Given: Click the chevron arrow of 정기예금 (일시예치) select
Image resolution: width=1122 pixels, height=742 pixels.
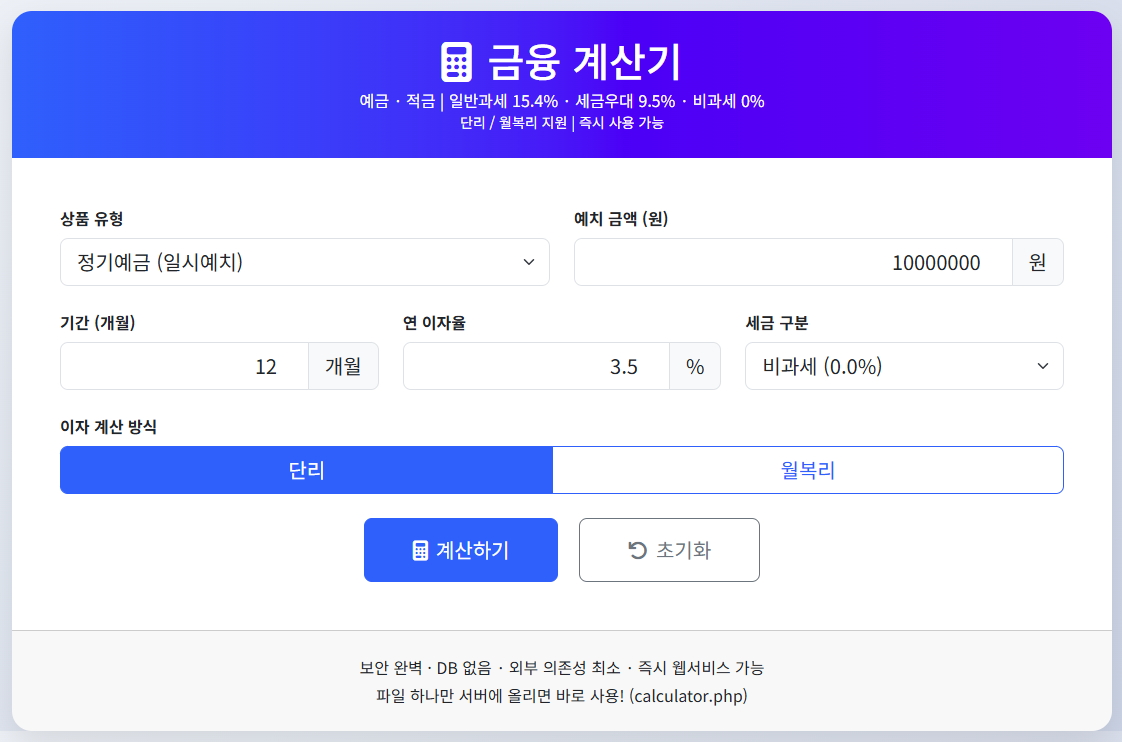Looking at the screenshot, I should click(x=529, y=262).
